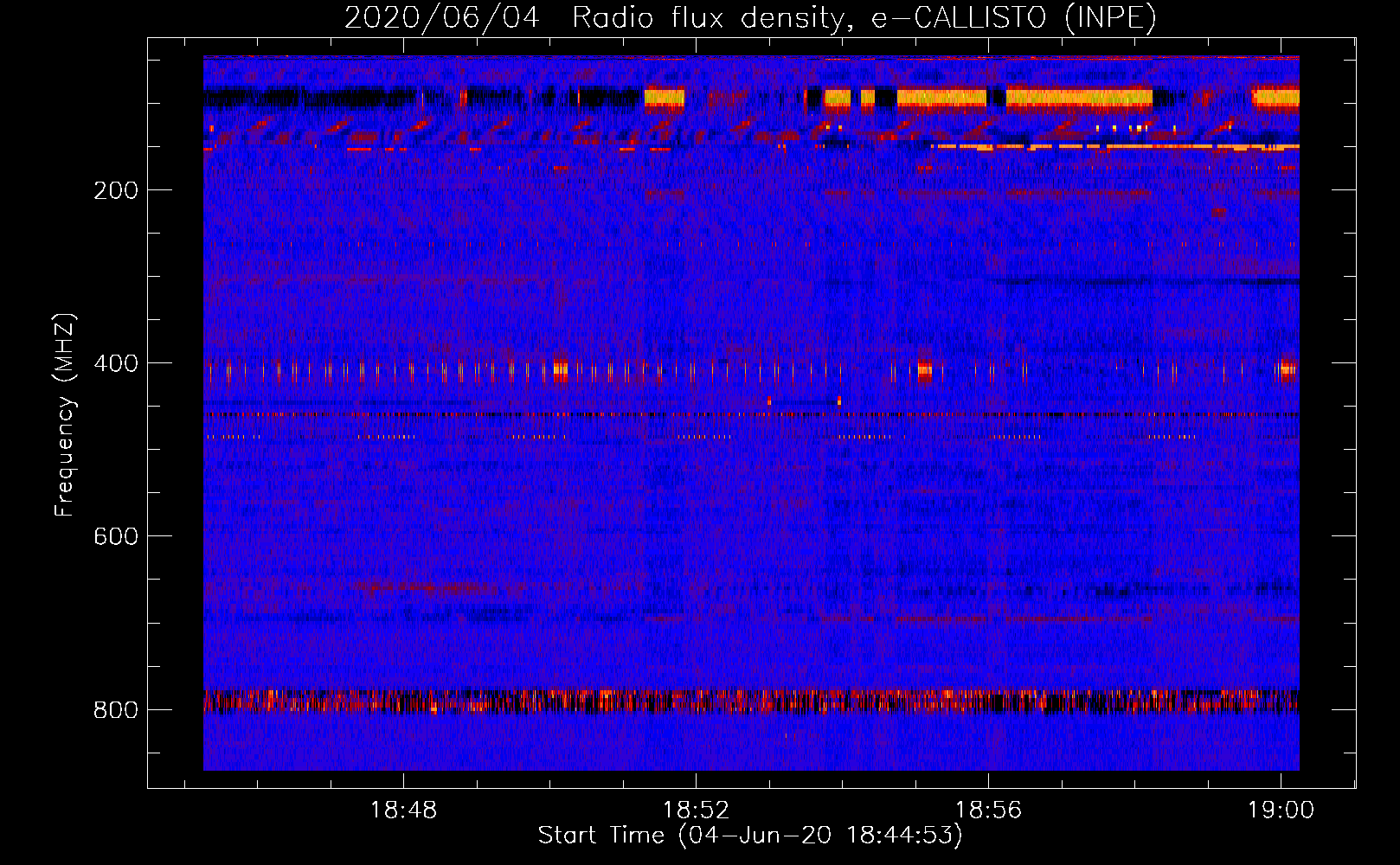Click the '600' frequency axis label

(116, 536)
